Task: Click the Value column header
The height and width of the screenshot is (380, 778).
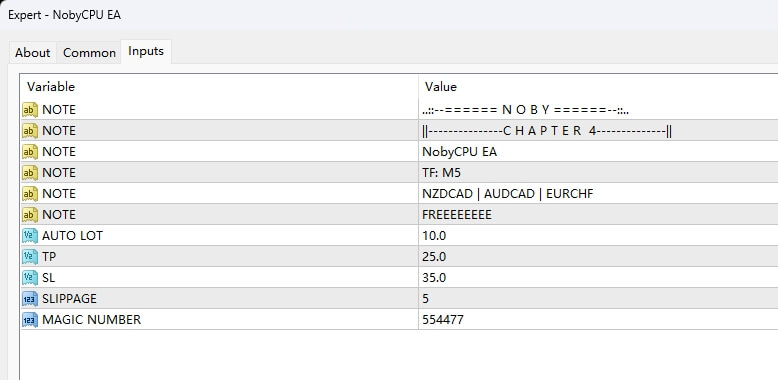Action: pyautogui.click(x=598, y=87)
